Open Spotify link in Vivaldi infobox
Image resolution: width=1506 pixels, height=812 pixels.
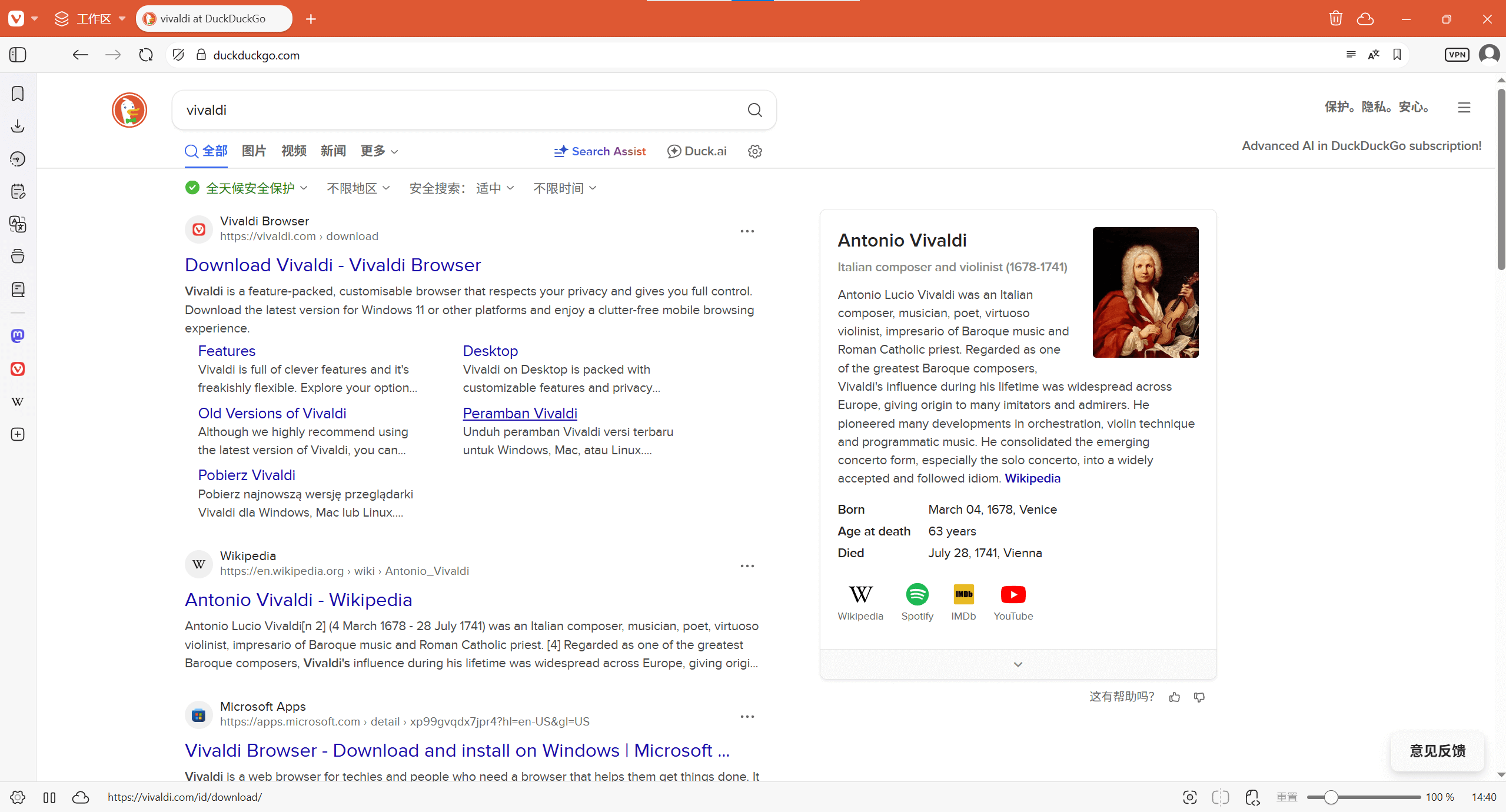(x=917, y=601)
